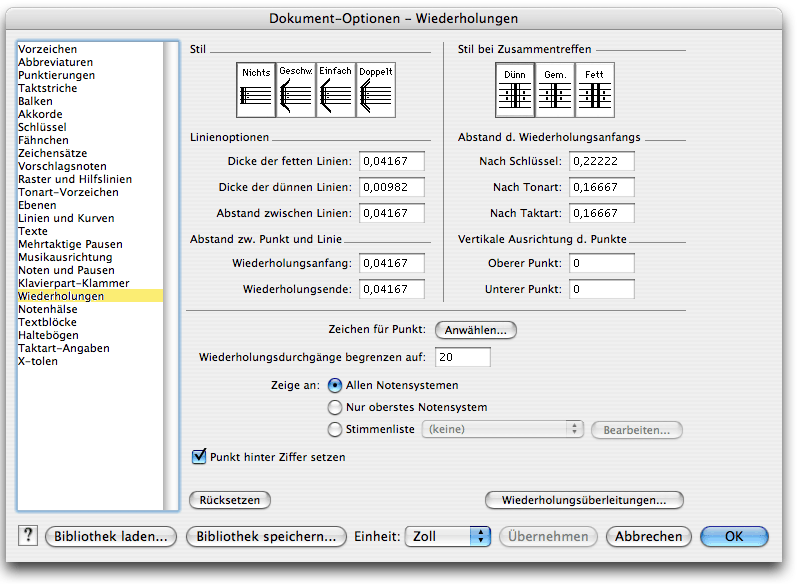The width and height of the screenshot is (801, 584).
Task: Click the Wiederholungsende value field
Action: coord(392,289)
